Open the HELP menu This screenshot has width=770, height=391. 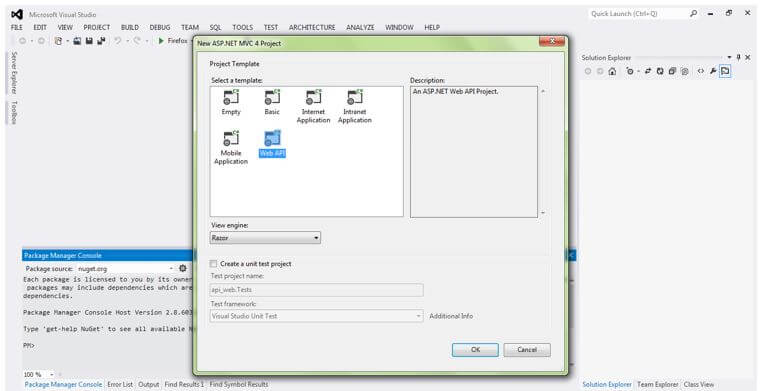pyautogui.click(x=432, y=28)
